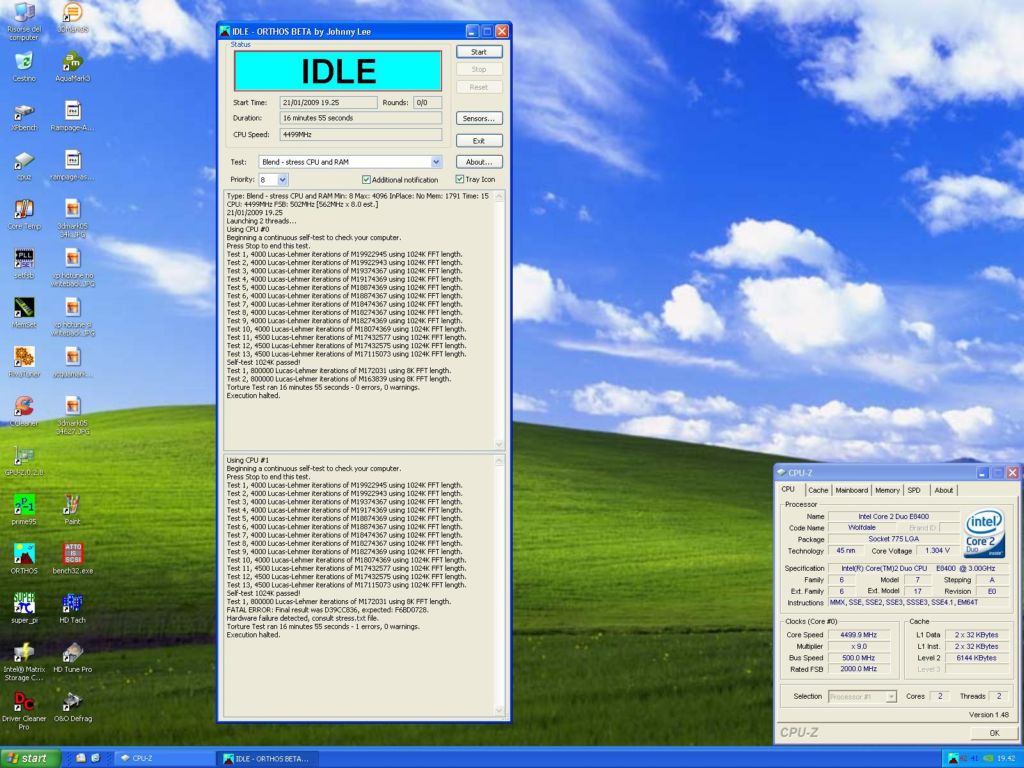The width and height of the screenshot is (1024, 768).
Task: Open the Rampage-A... document on desktop
Action: [72, 116]
